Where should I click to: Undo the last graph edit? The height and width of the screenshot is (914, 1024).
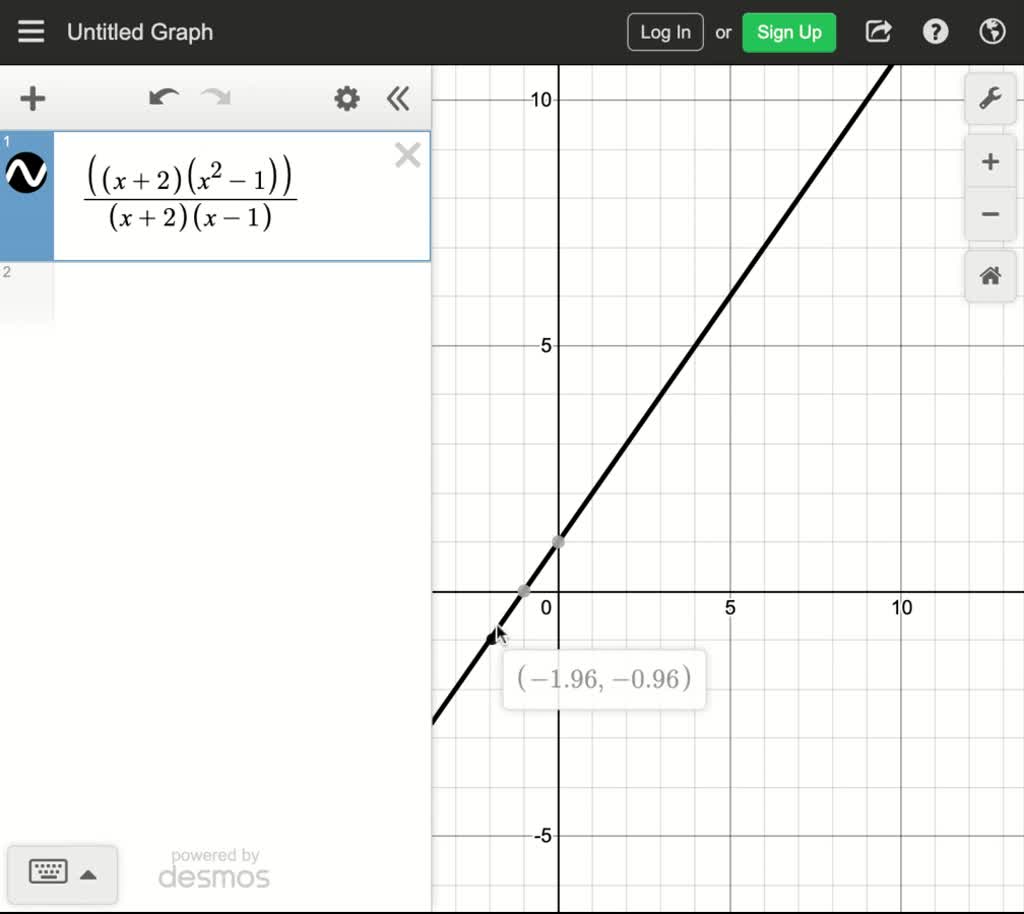(163, 99)
